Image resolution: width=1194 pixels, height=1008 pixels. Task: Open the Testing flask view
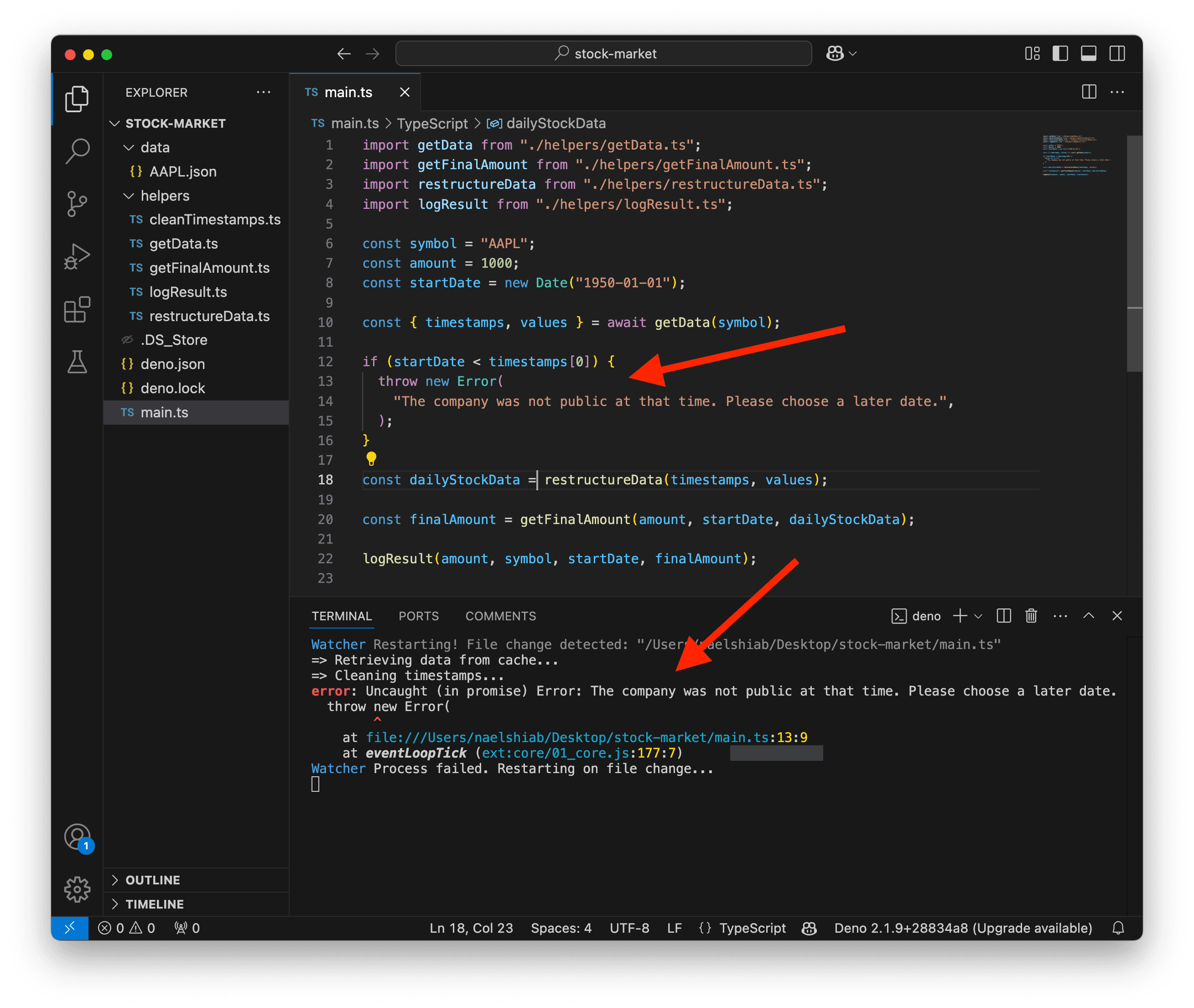tap(77, 362)
